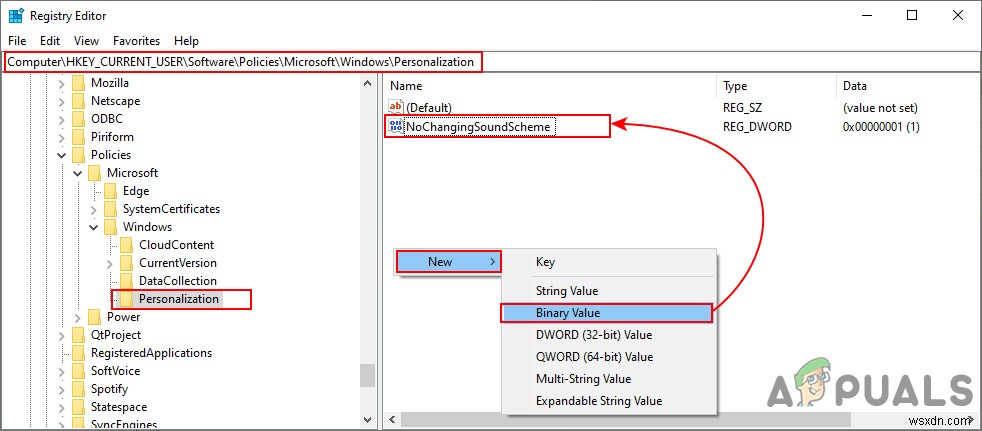
Task: Click the registry path address bar
Action: tap(491, 62)
